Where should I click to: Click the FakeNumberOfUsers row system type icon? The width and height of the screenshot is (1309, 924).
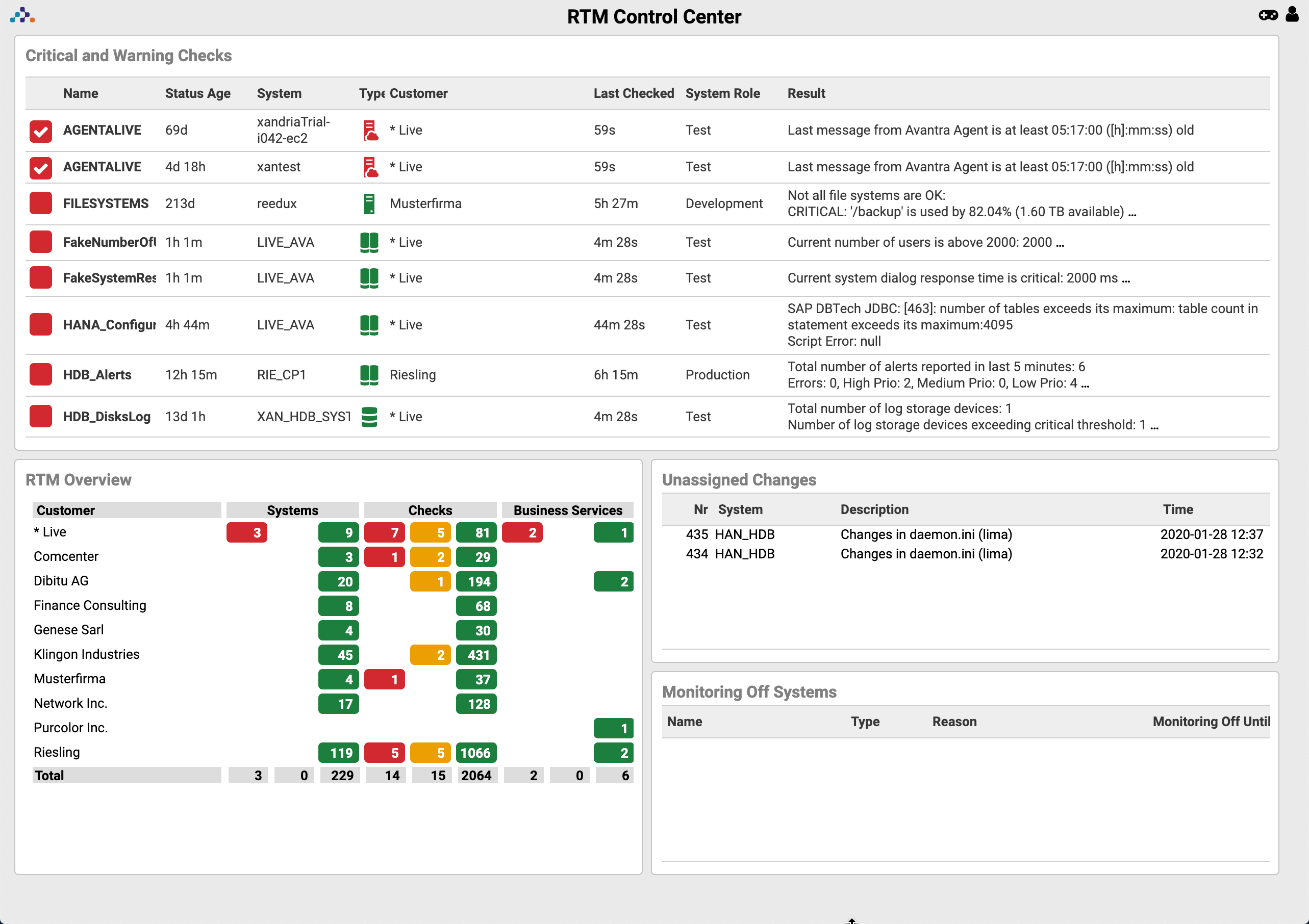369,242
